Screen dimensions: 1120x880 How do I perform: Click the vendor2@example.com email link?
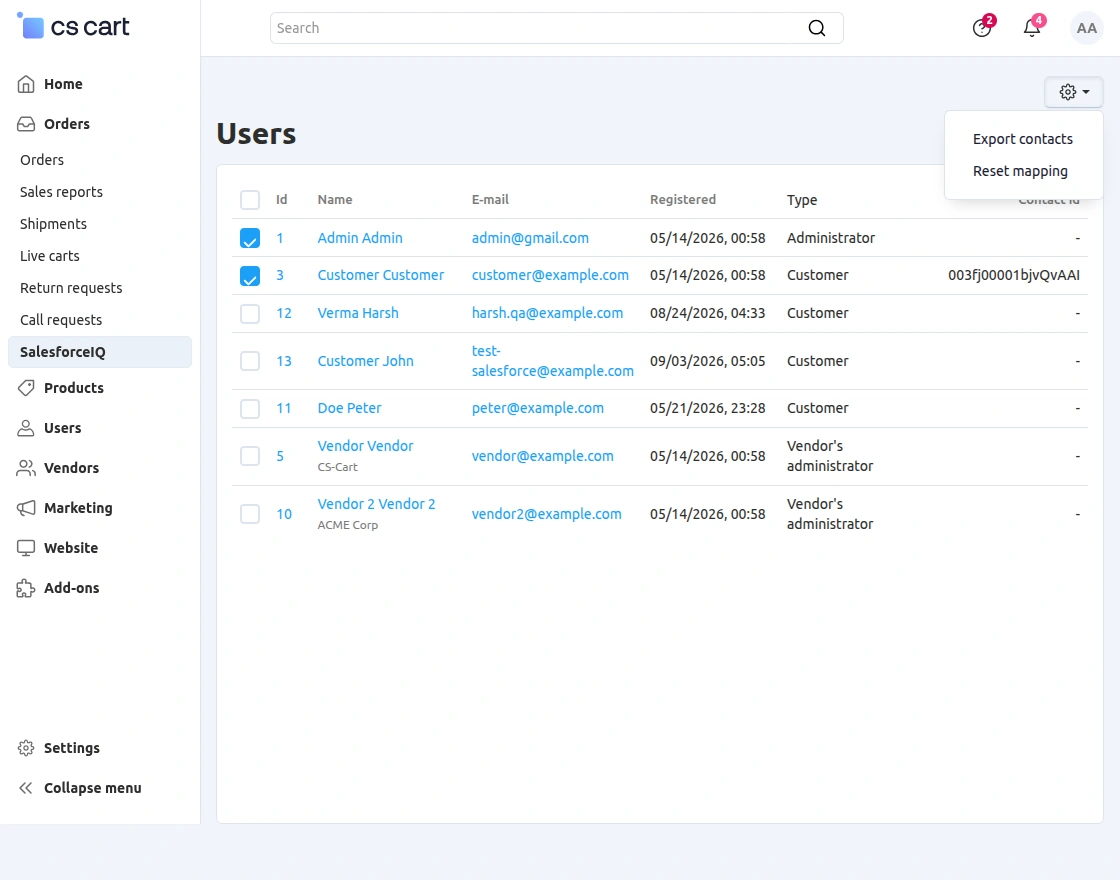(546, 514)
